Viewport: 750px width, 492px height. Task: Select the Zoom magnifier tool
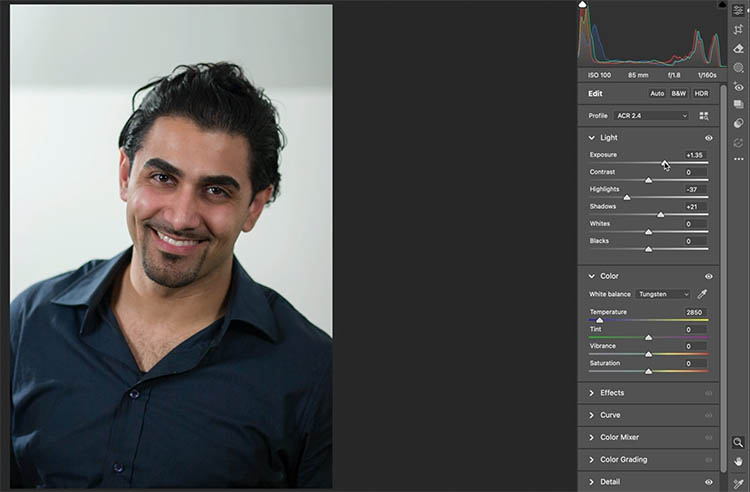pos(739,442)
